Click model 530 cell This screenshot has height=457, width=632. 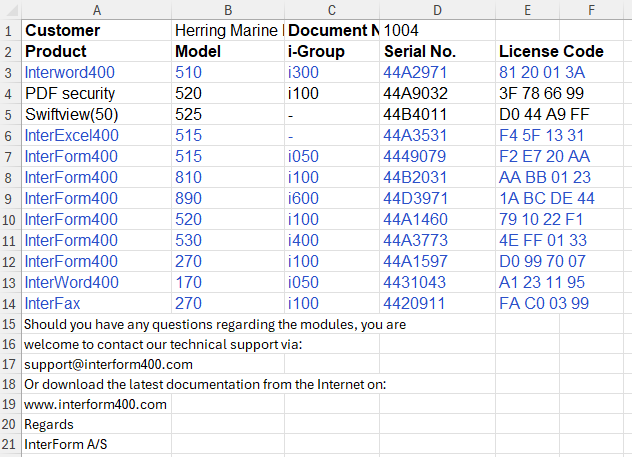228,240
